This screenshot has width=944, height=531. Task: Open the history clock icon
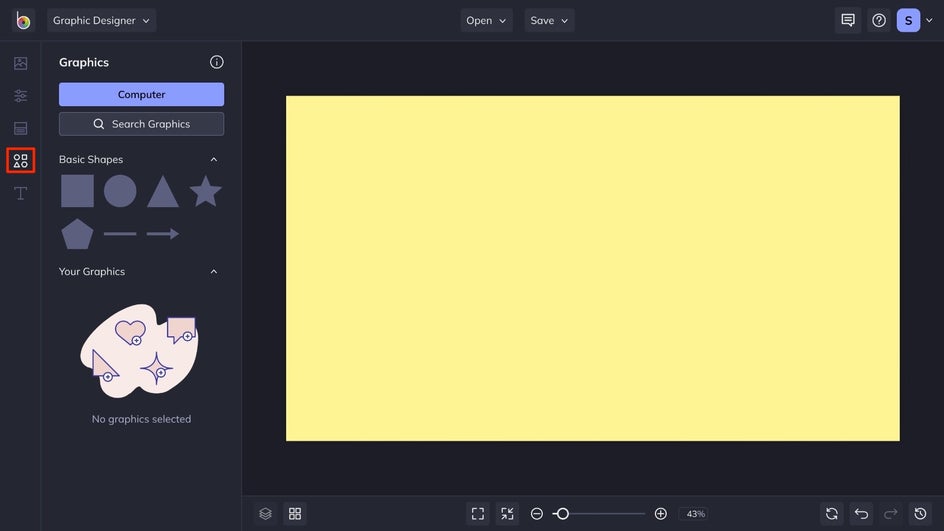tap(921, 514)
